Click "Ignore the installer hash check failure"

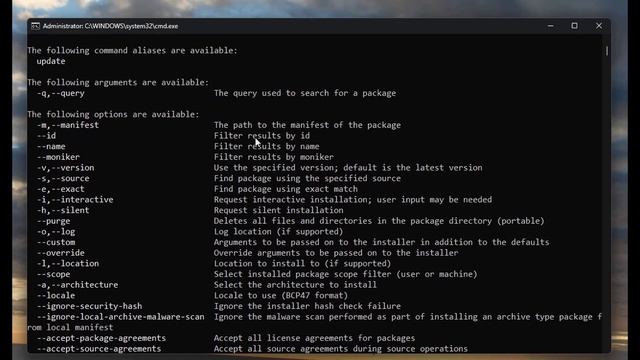pyautogui.click(x=307, y=305)
